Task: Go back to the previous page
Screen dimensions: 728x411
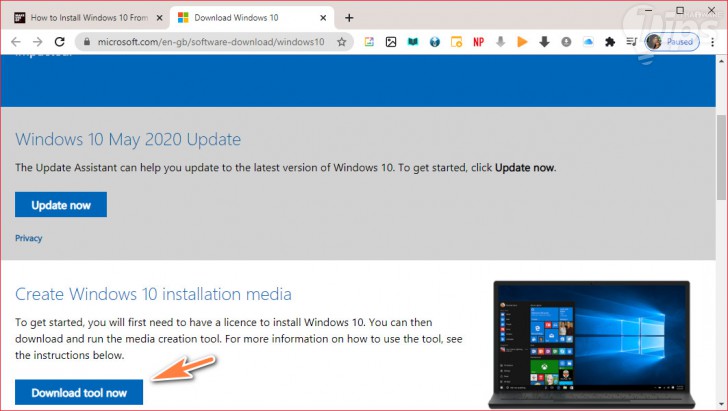Action: click(x=16, y=42)
